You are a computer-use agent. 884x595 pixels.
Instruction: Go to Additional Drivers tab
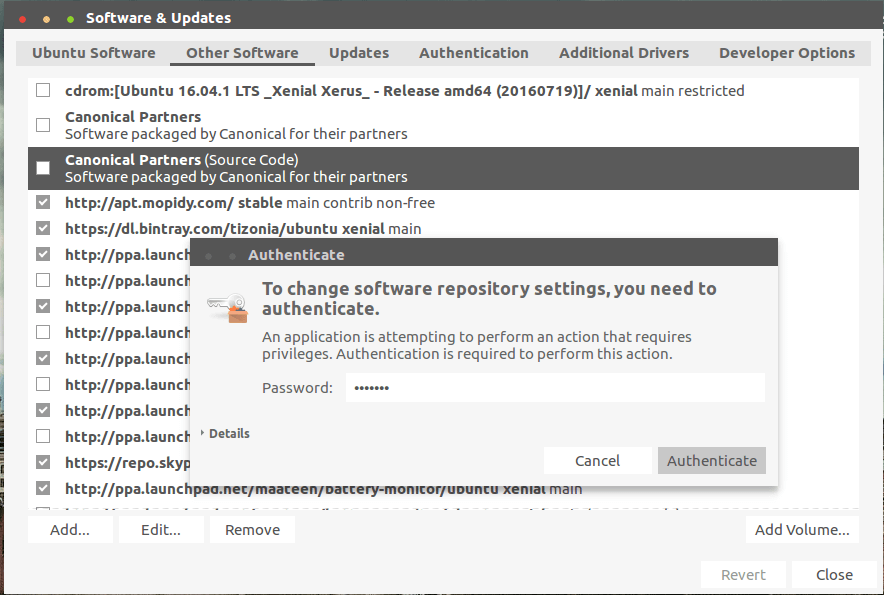624,53
